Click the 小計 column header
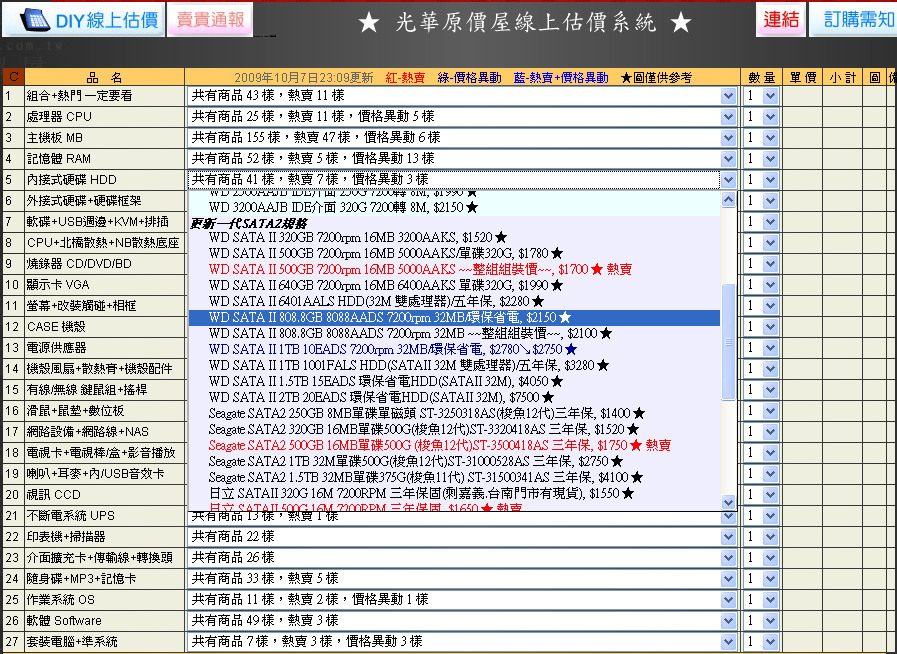Image resolution: width=897 pixels, height=654 pixels. click(x=843, y=77)
